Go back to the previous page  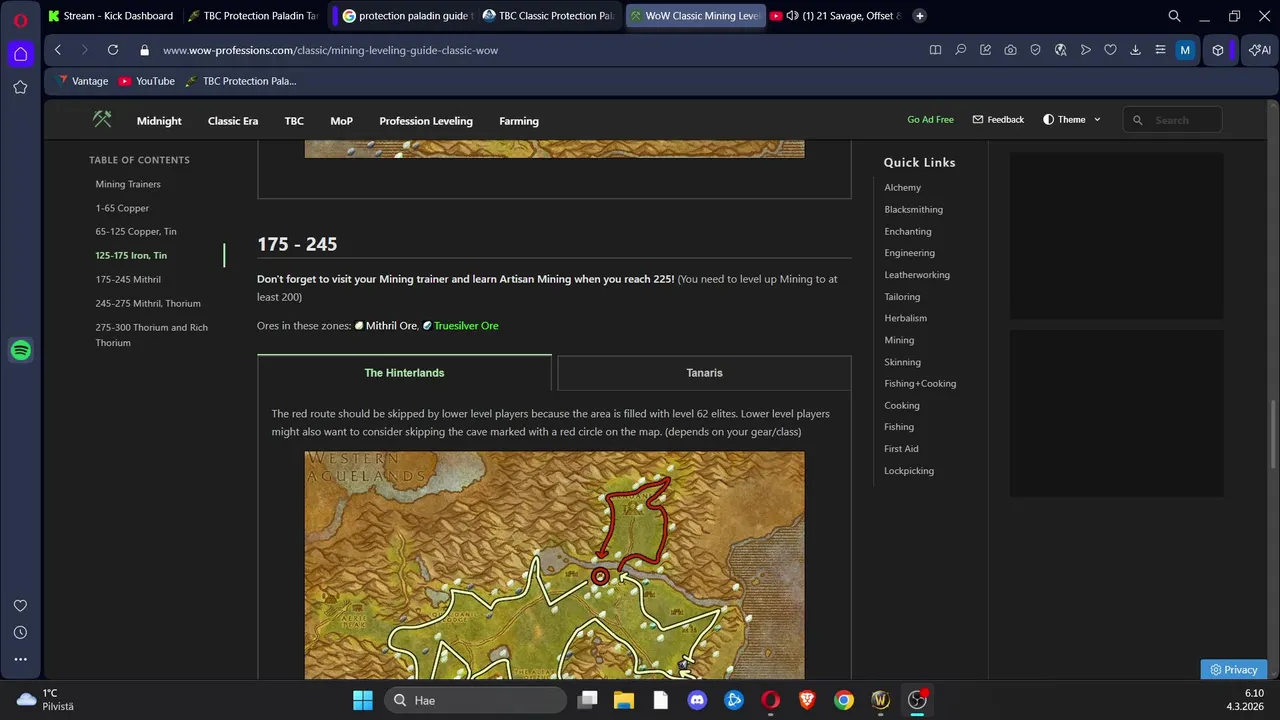pyautogui.click(x=58, y=50)
